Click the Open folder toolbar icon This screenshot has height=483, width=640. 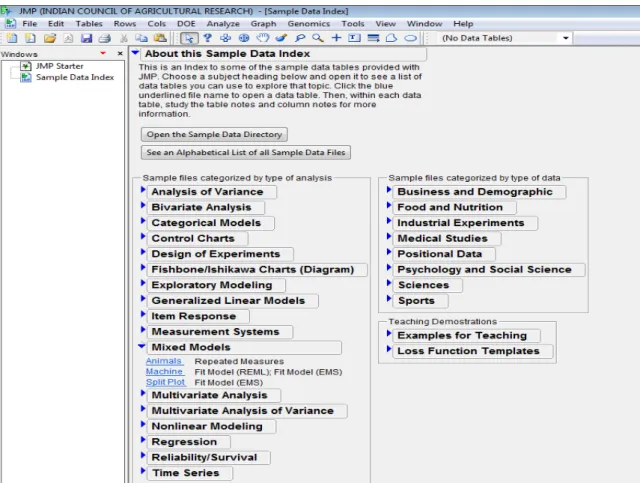[50, 38]
